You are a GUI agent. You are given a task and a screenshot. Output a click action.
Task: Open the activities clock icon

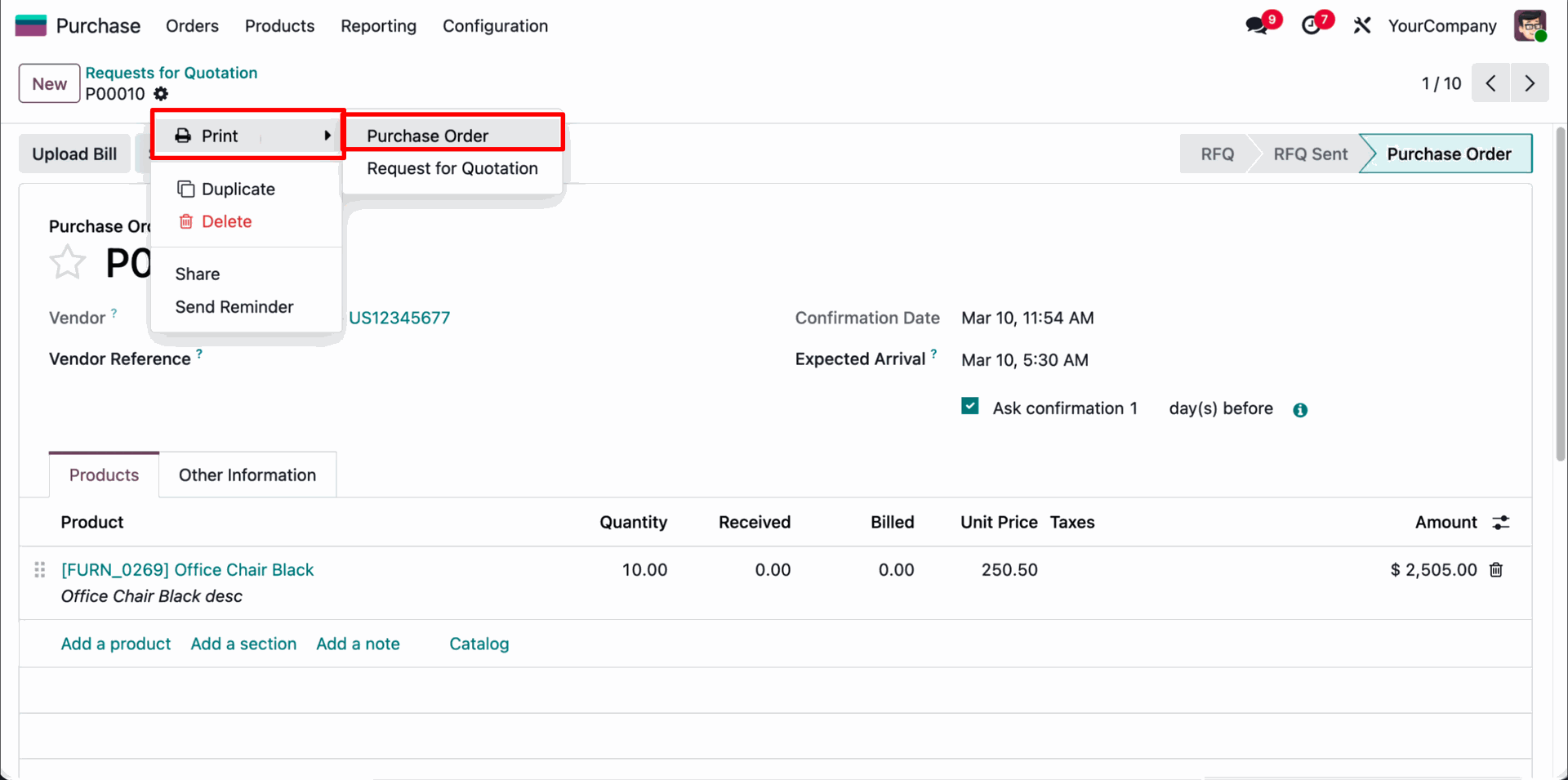[1312, 25]
